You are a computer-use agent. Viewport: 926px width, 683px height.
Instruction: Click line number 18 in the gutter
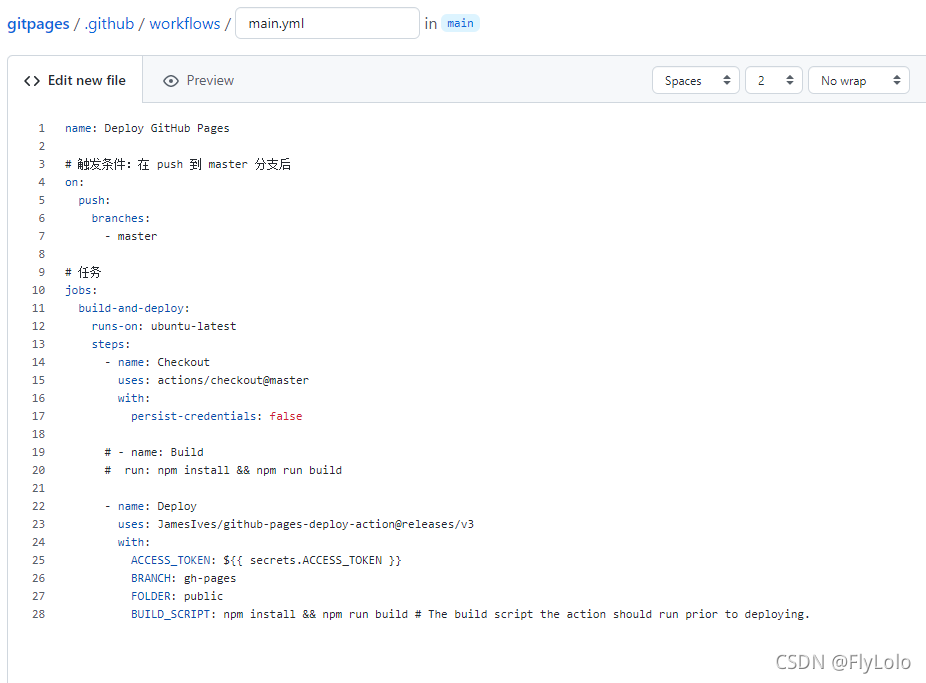point(38,434)
